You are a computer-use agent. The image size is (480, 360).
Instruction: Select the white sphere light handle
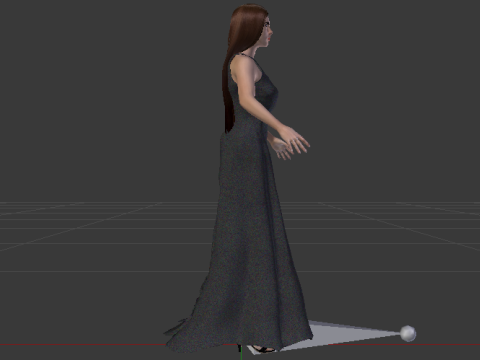tap(408, 333)
